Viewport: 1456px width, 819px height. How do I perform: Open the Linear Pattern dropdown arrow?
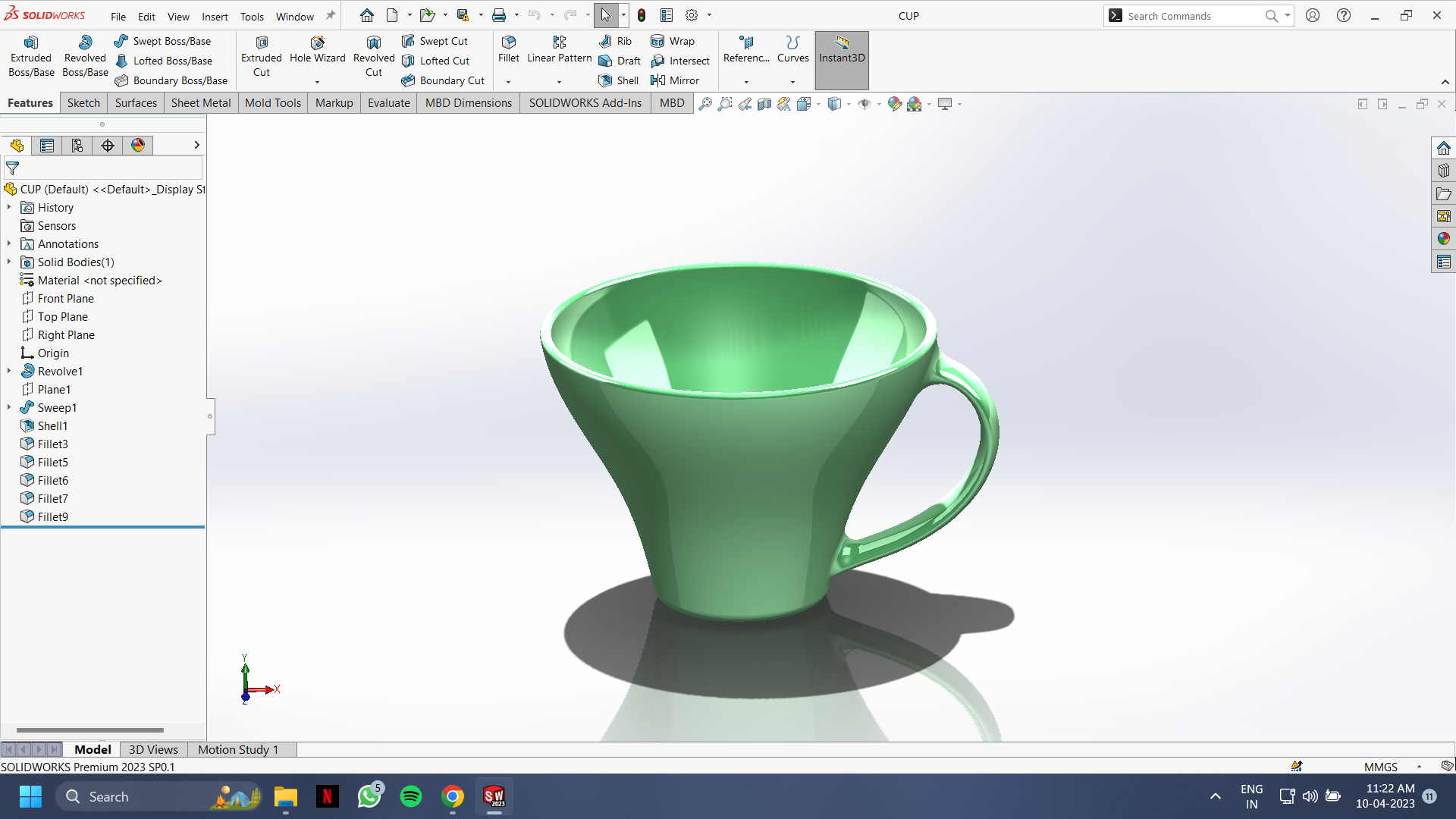pos(559,82)
